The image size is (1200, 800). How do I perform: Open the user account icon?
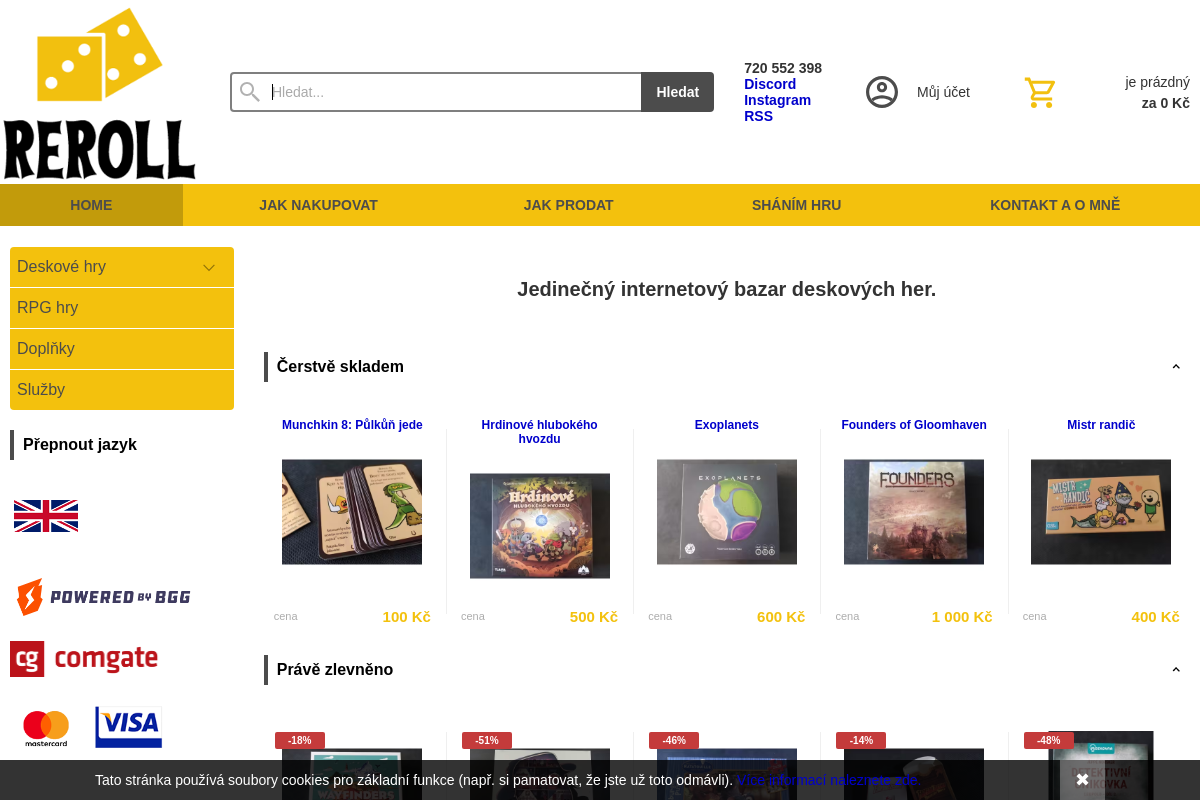click(881, 92)
